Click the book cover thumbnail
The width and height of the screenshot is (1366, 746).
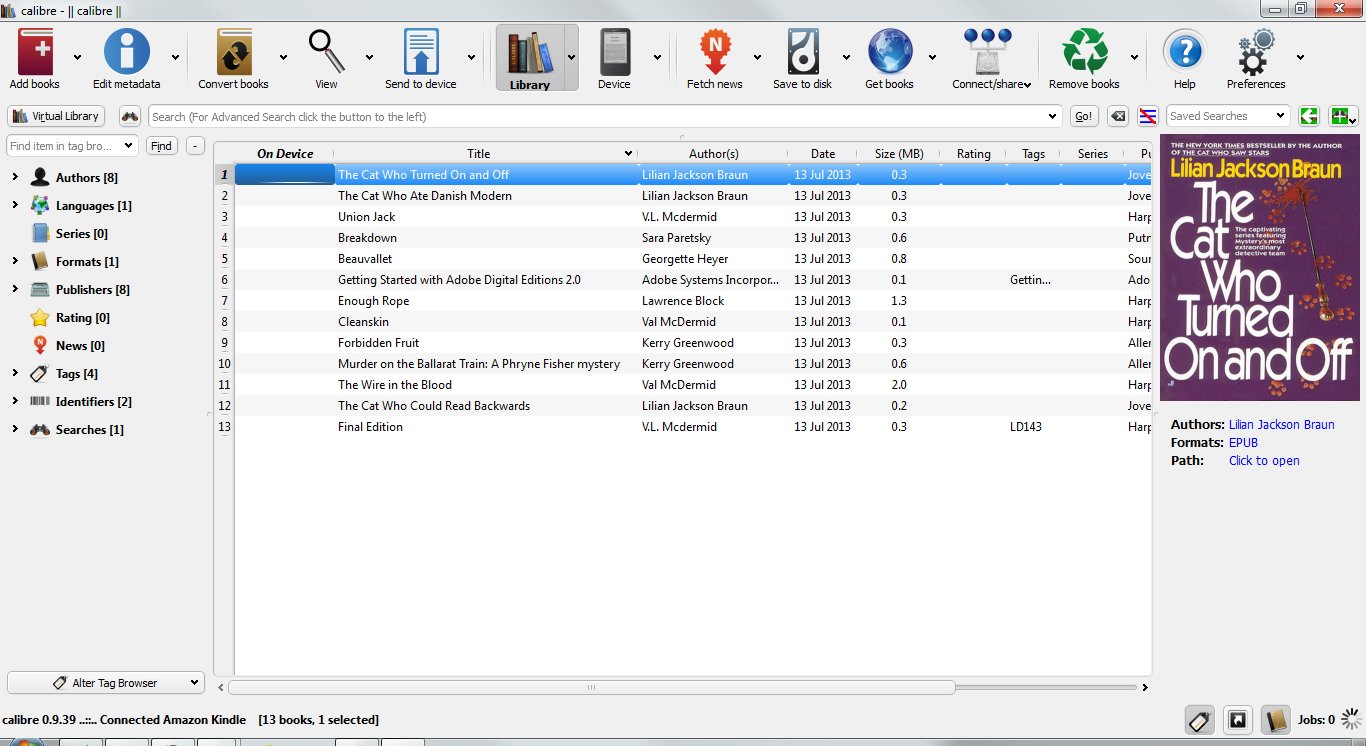(x=1260, y=269)
